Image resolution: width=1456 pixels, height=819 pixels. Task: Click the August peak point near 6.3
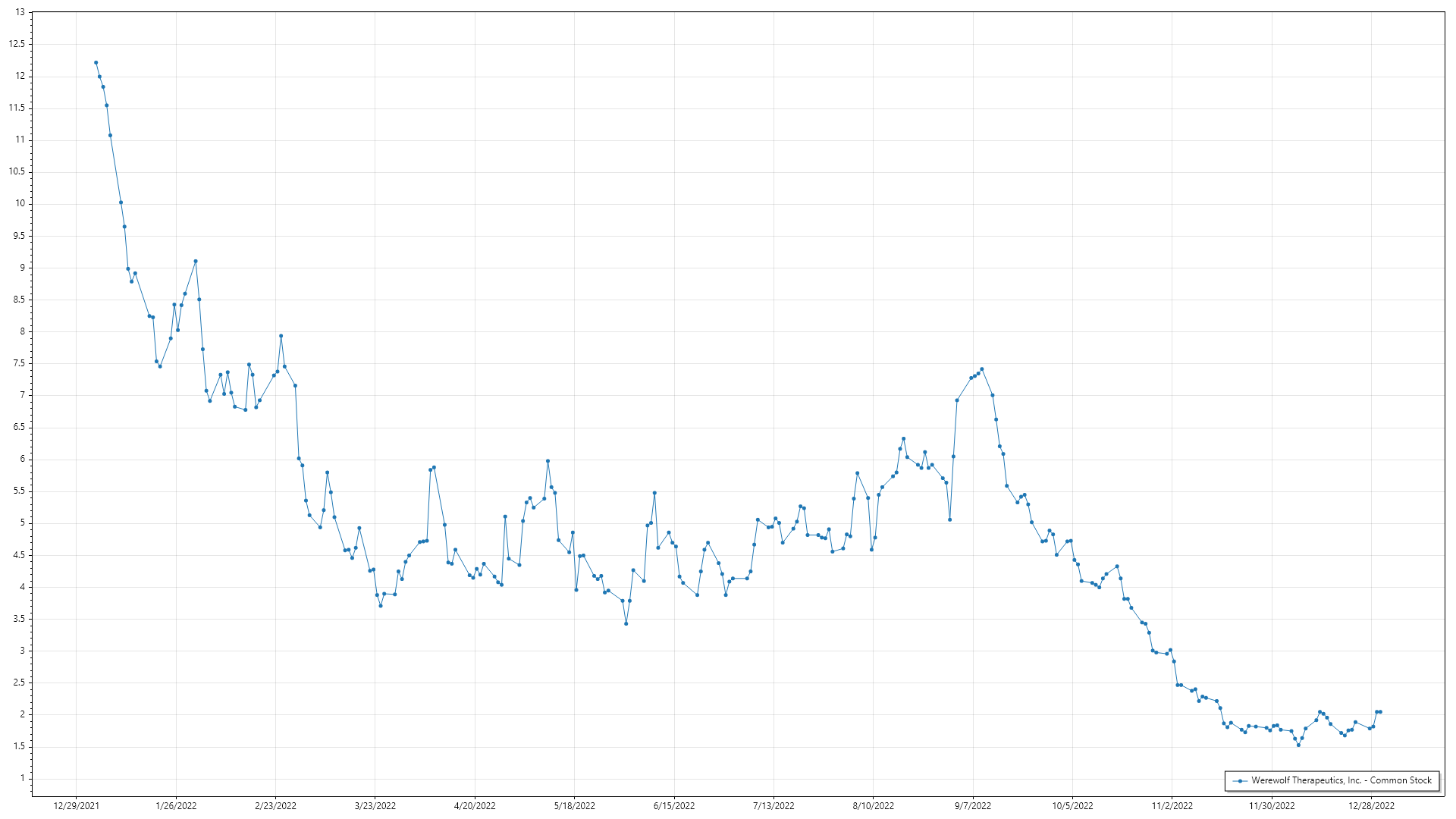(x=903, y=438)
